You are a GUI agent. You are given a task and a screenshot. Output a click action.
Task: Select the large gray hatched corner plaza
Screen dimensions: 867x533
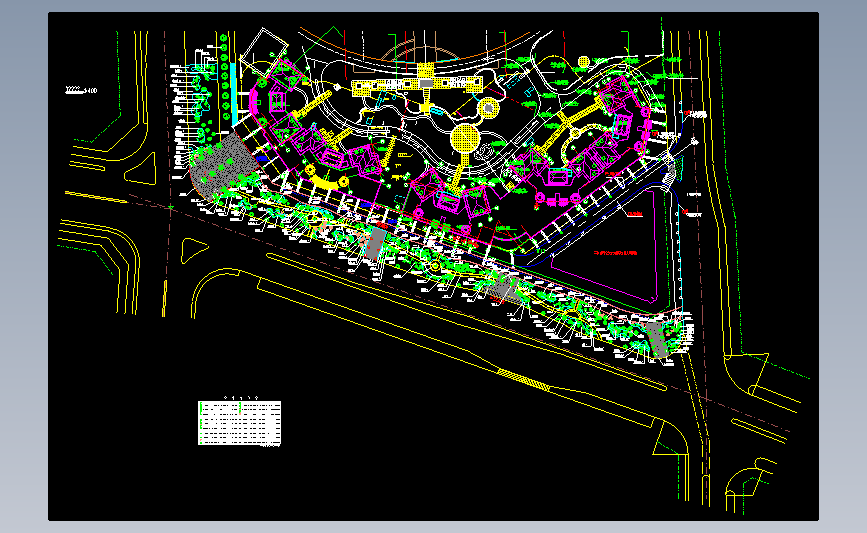tap(226, 168)
